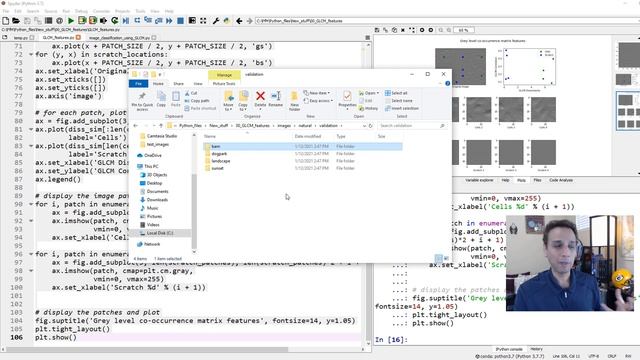Open the Copy to dropdown in Explorer
The width and height of the screenshot is (640, 360).
click(x=243, y=101)
